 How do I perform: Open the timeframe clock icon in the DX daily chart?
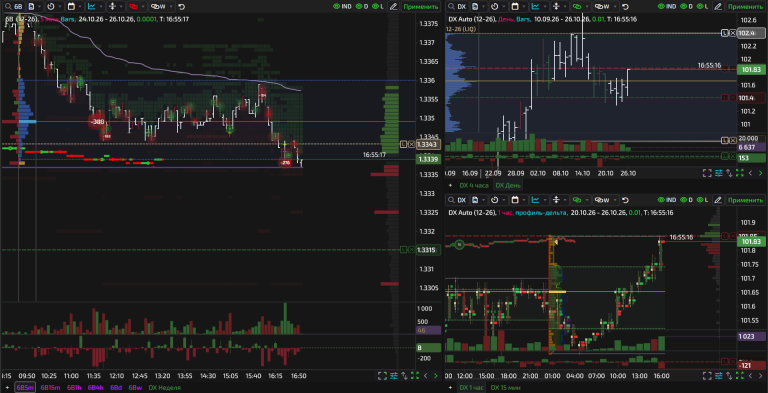click(x=495, y=6)
